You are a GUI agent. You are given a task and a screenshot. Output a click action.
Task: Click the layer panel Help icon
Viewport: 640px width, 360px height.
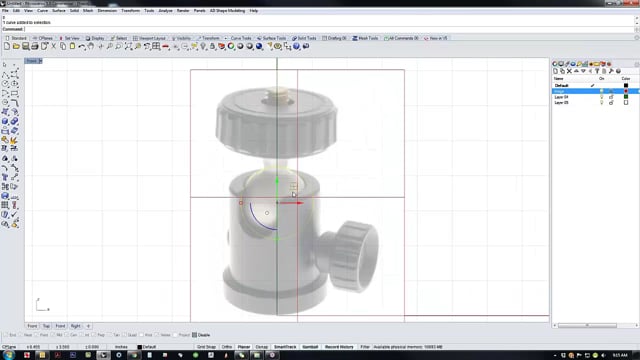click(x=618, y=71)
